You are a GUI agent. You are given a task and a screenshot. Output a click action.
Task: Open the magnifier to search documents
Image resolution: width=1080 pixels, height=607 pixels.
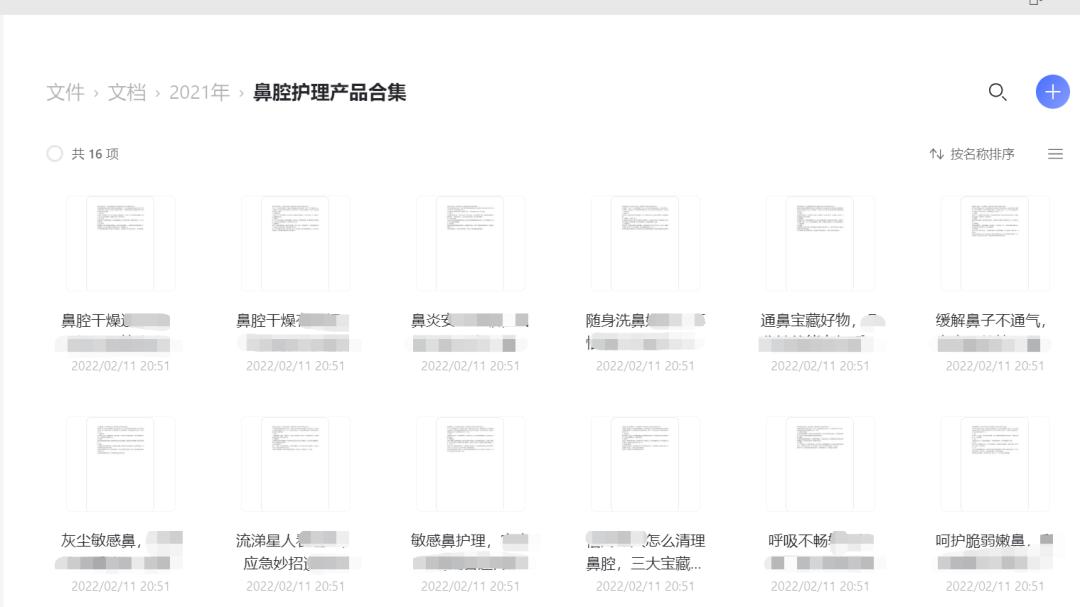point(997,91)
